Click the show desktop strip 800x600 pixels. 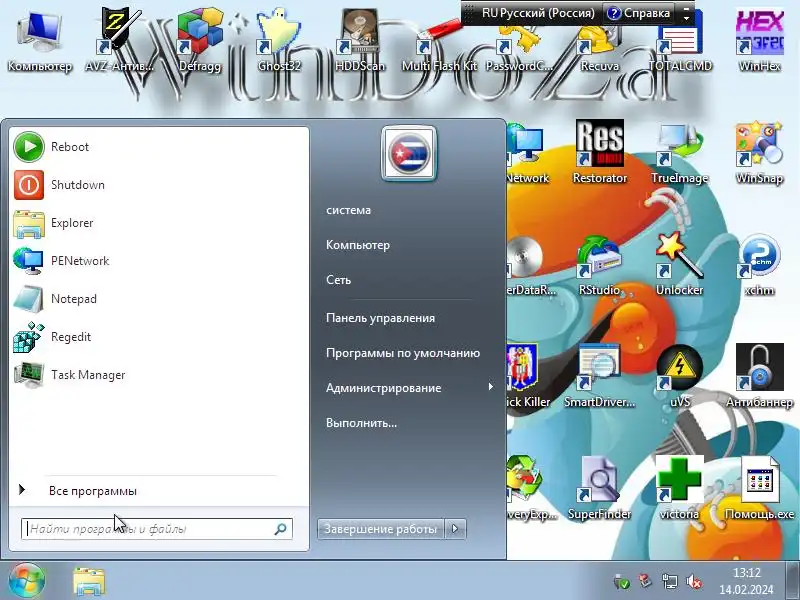tap(792, 581)
